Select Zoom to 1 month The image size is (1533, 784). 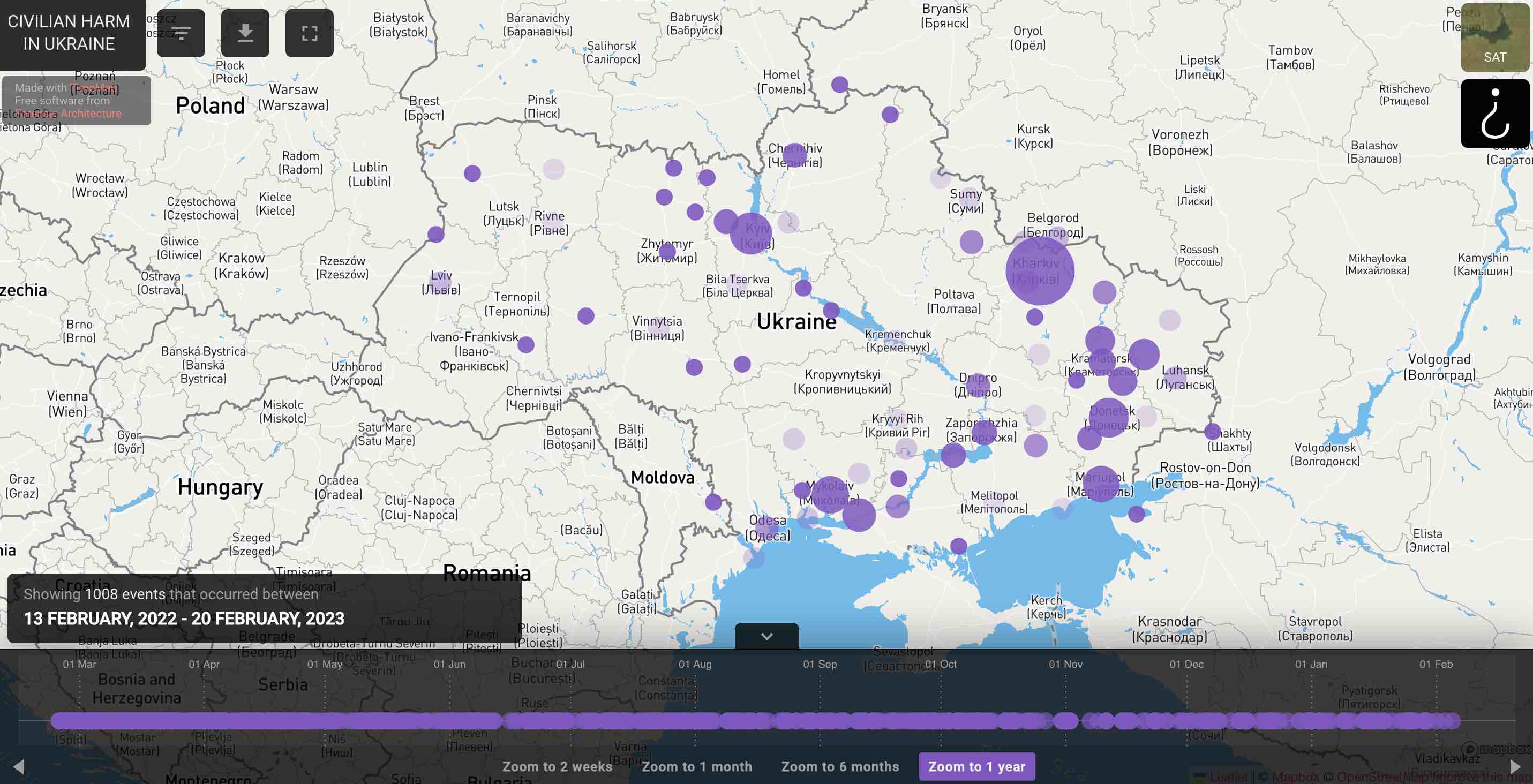696,766
